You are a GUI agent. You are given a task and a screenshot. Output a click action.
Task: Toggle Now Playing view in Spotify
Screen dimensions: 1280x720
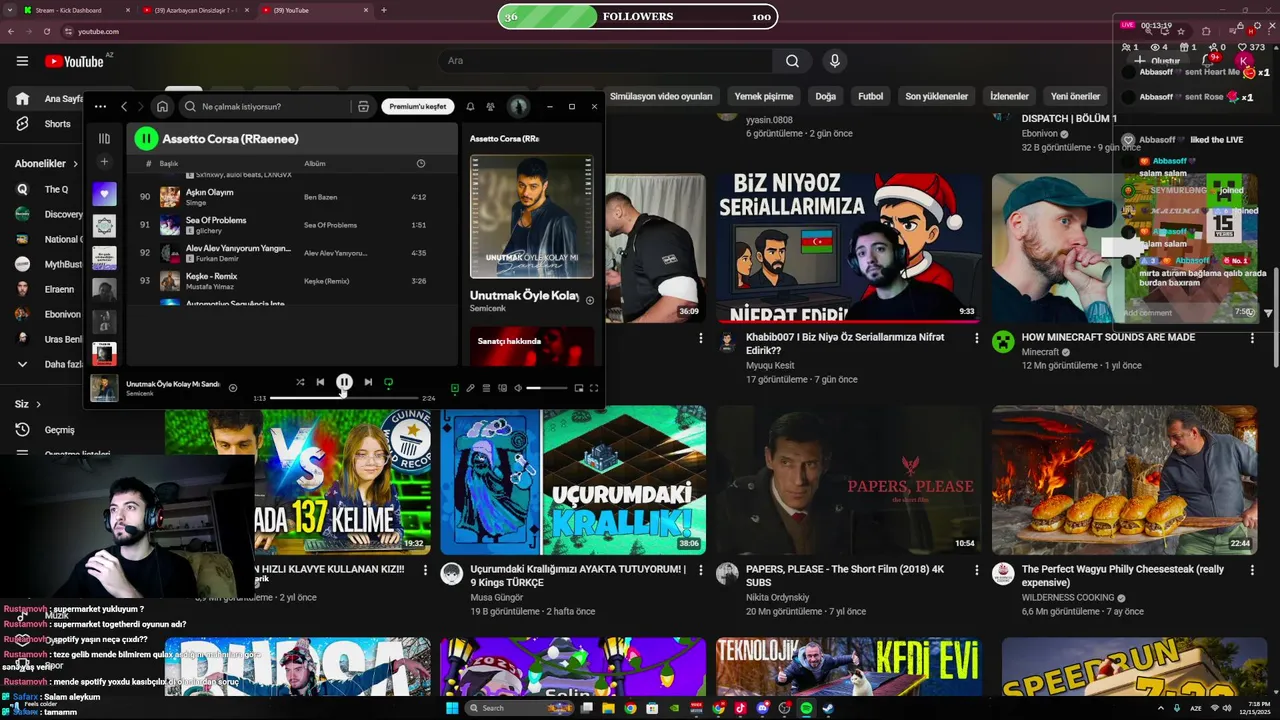coord(454,388)
